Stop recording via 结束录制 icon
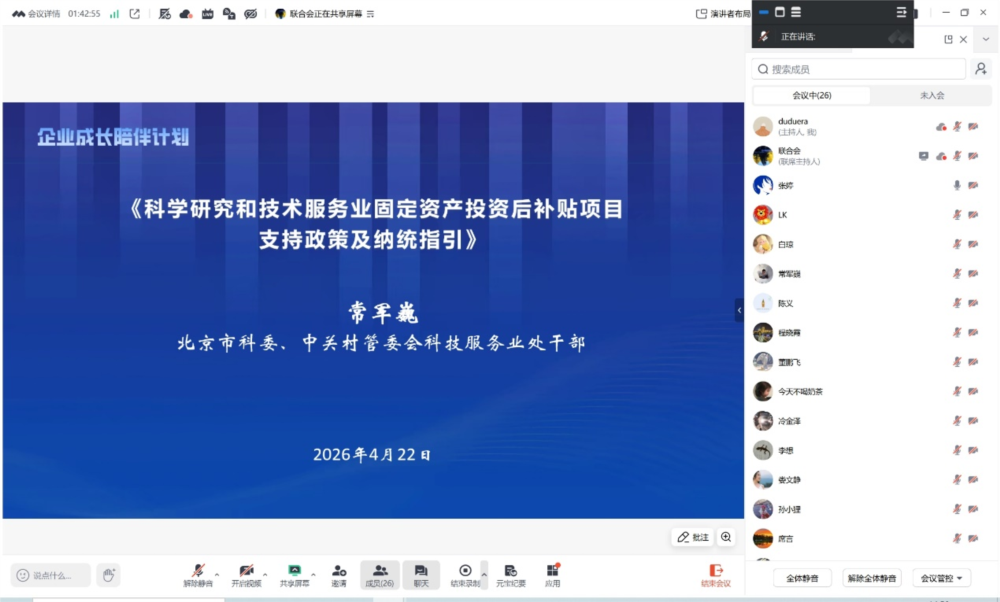The image size is (1000, 602). tap(464, 570)
